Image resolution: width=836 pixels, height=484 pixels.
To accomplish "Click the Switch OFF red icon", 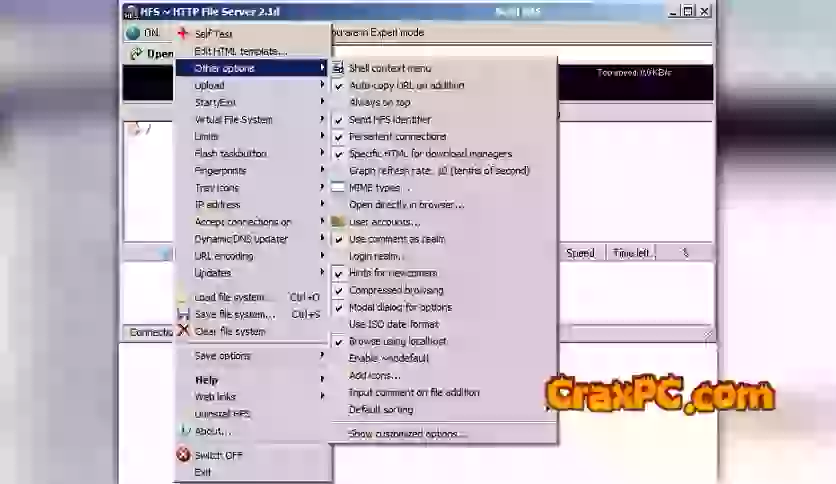I will tap(183, 455).
